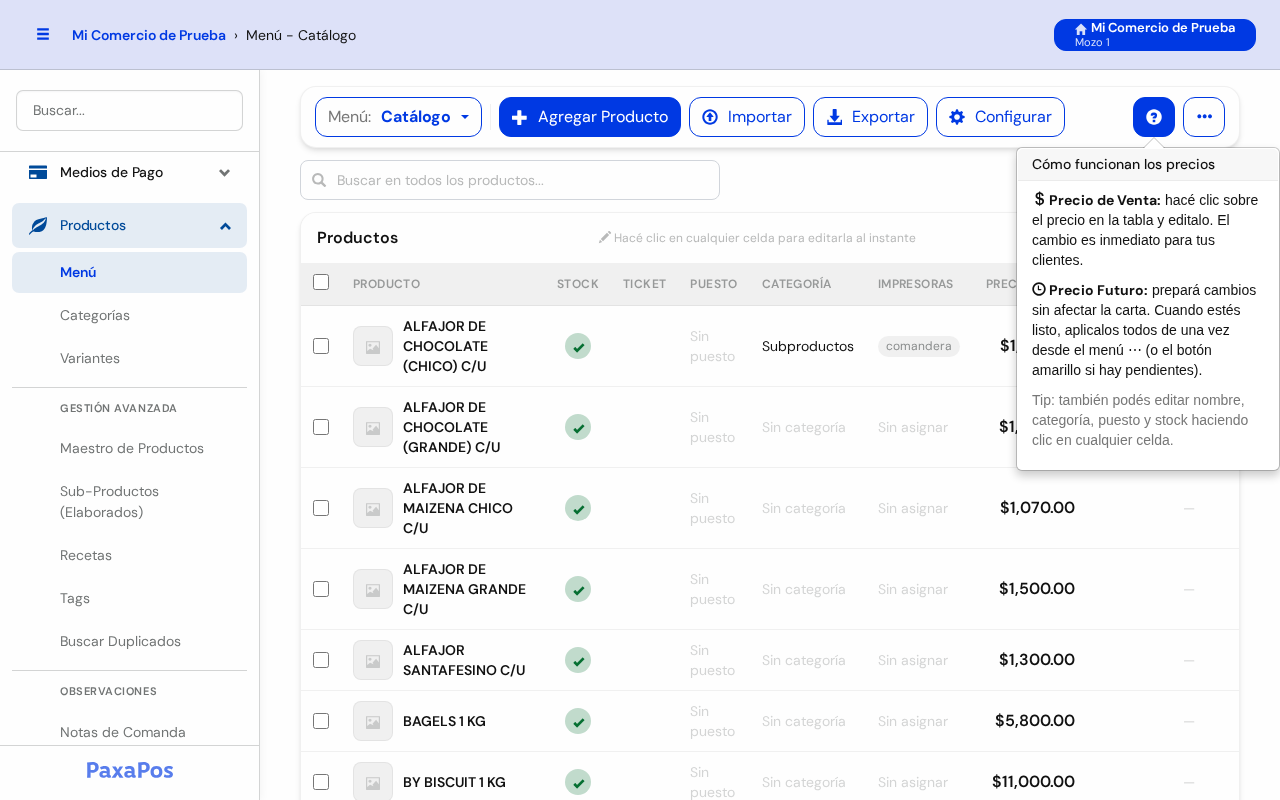Collapse the Productos sidebar section
This screenshot has height=800, width=1280.
[x=129, y=225]
